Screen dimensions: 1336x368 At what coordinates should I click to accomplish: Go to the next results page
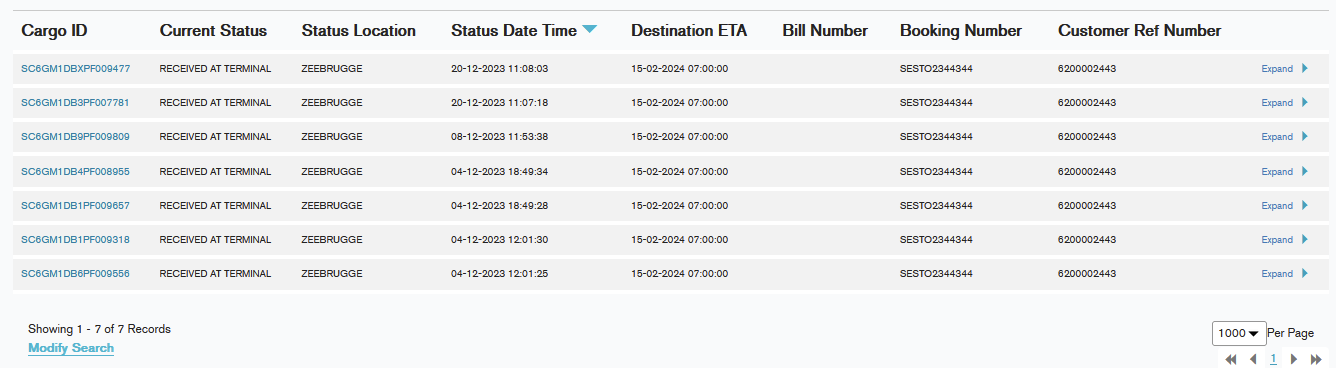point(1294,359)
